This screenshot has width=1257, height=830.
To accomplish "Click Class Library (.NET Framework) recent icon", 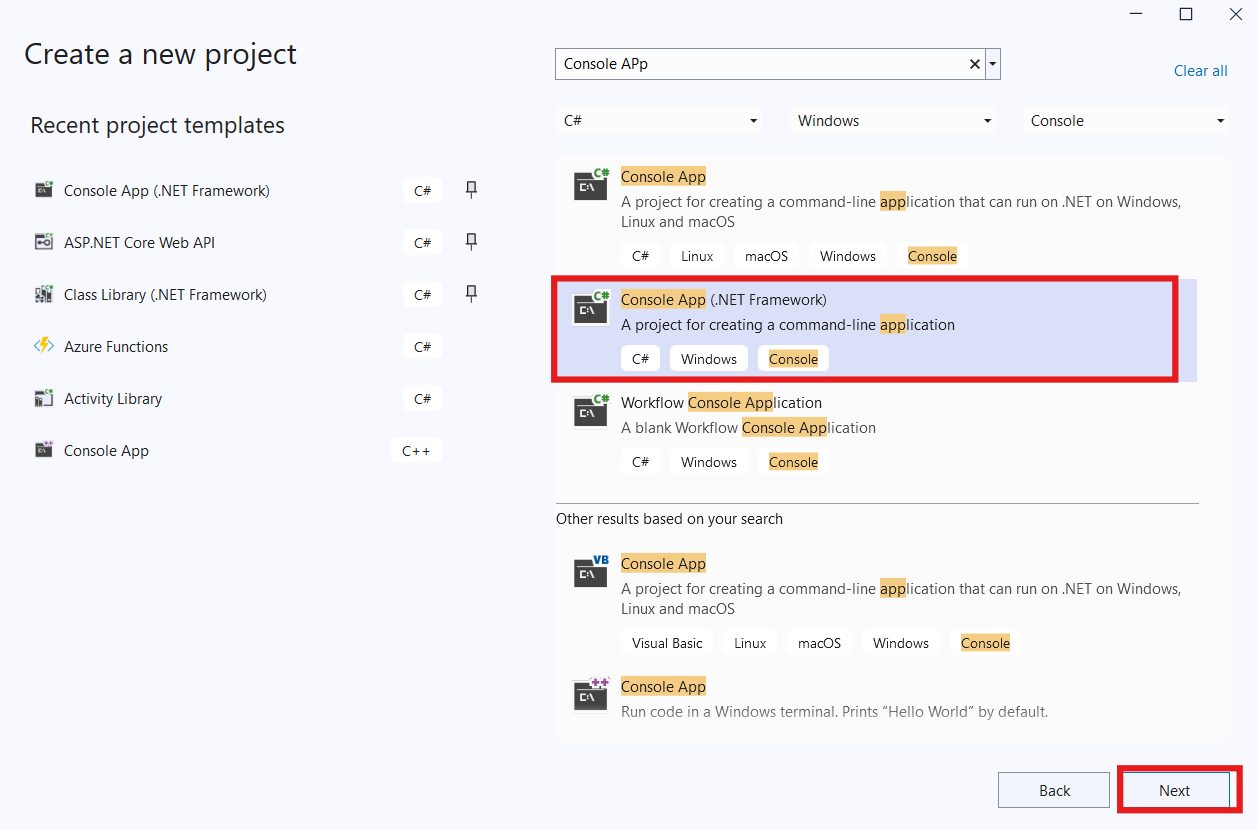I will (44, 294).
